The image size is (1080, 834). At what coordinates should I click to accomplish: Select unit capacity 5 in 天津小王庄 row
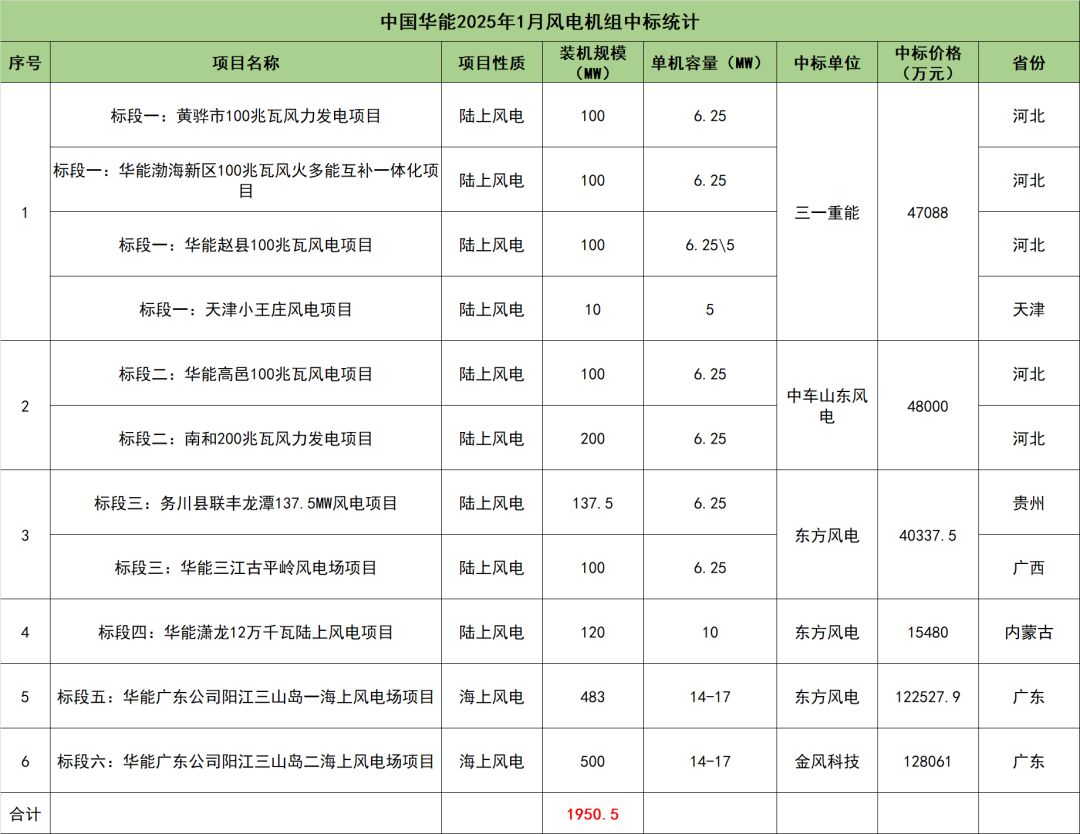coord(710,309)
